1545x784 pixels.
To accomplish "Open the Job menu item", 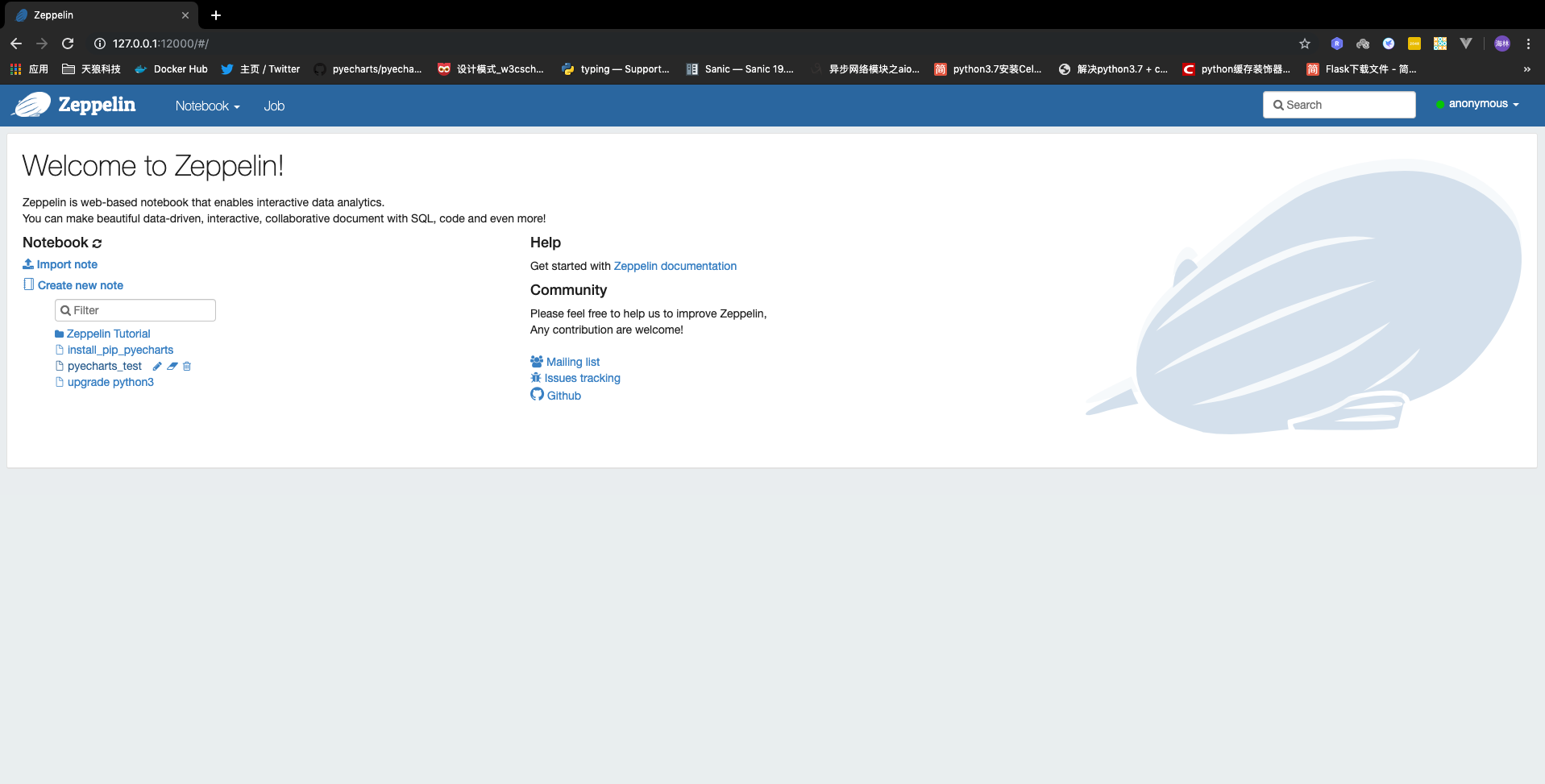I will pos(274,106).
